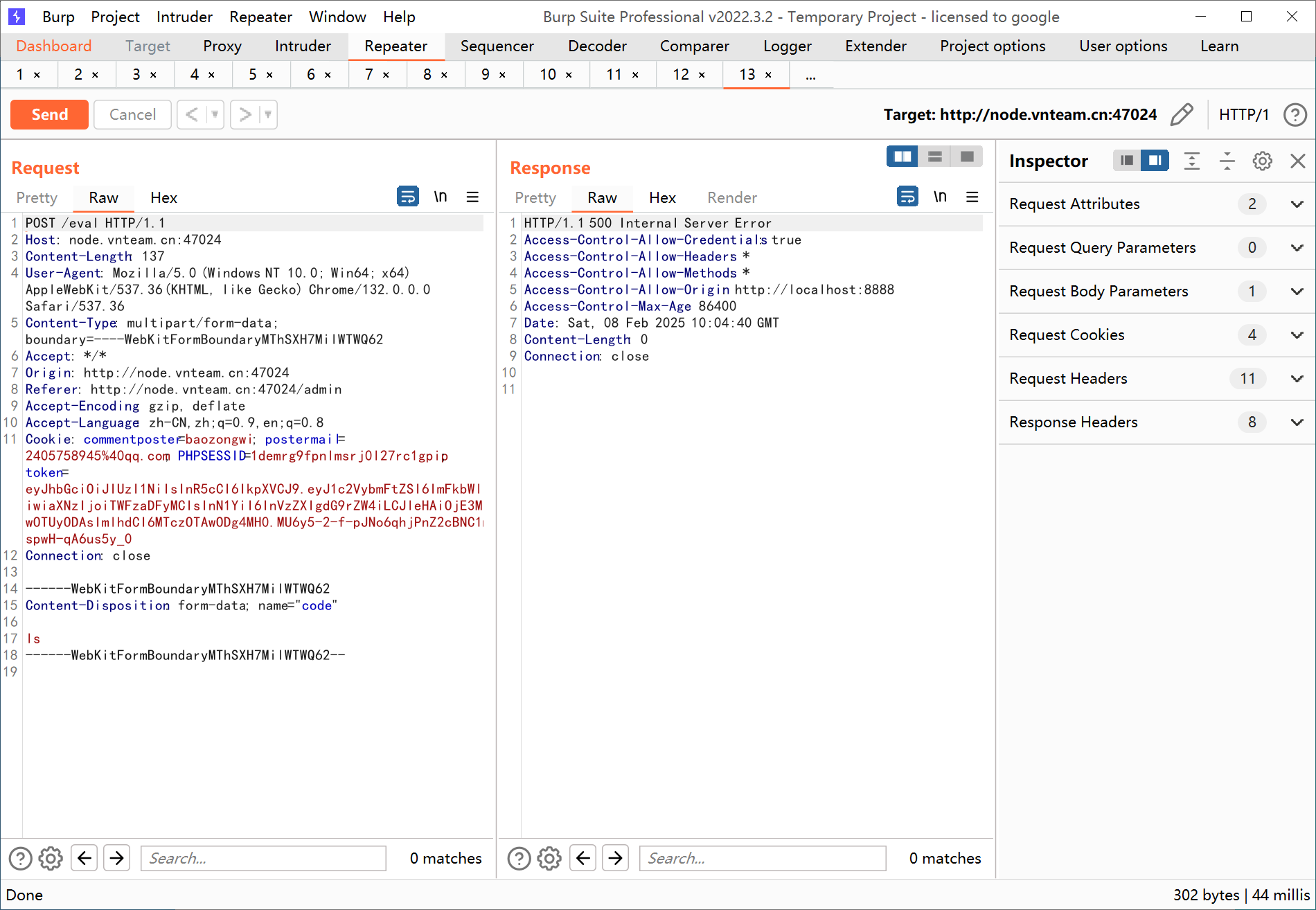
Task: Open Inspector settings gear icon
Action: [1262, 161]
